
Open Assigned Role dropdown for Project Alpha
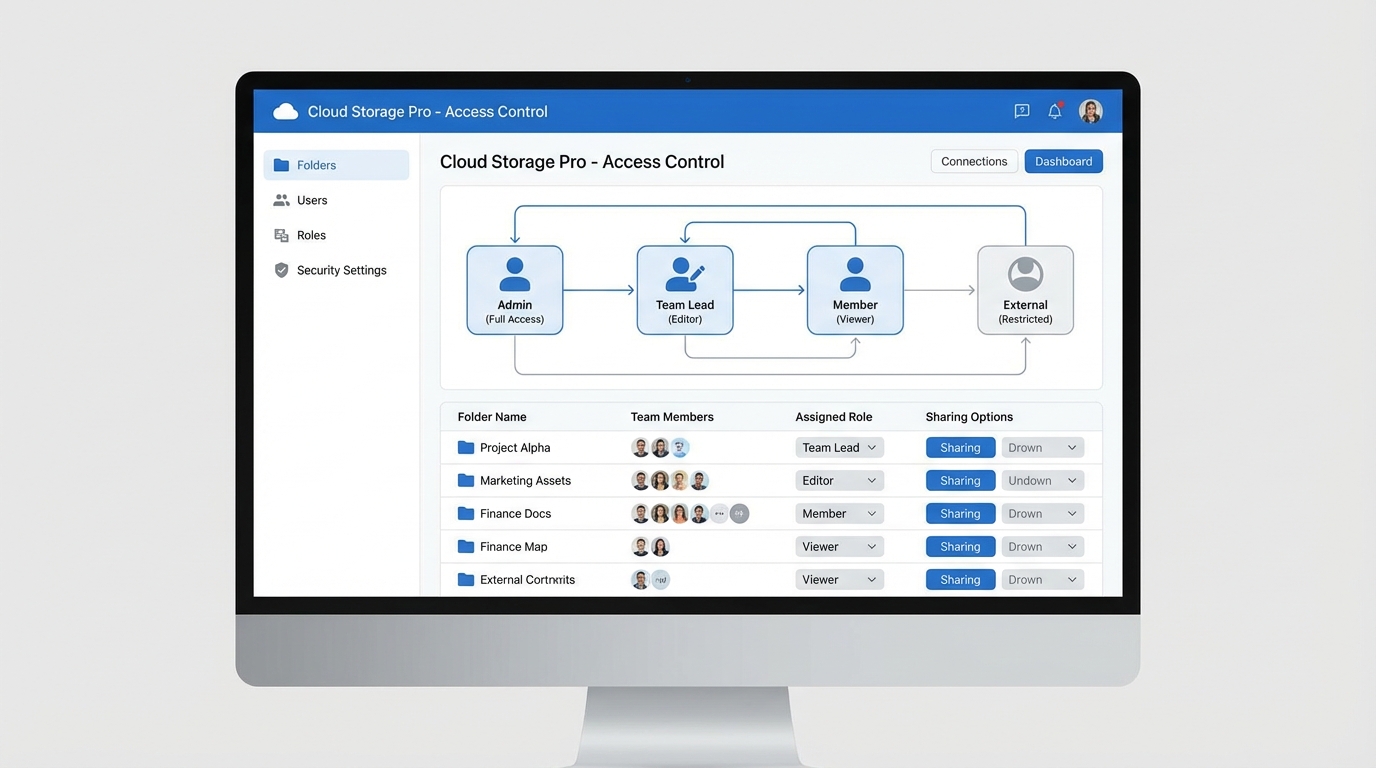(x=839, y=448)
